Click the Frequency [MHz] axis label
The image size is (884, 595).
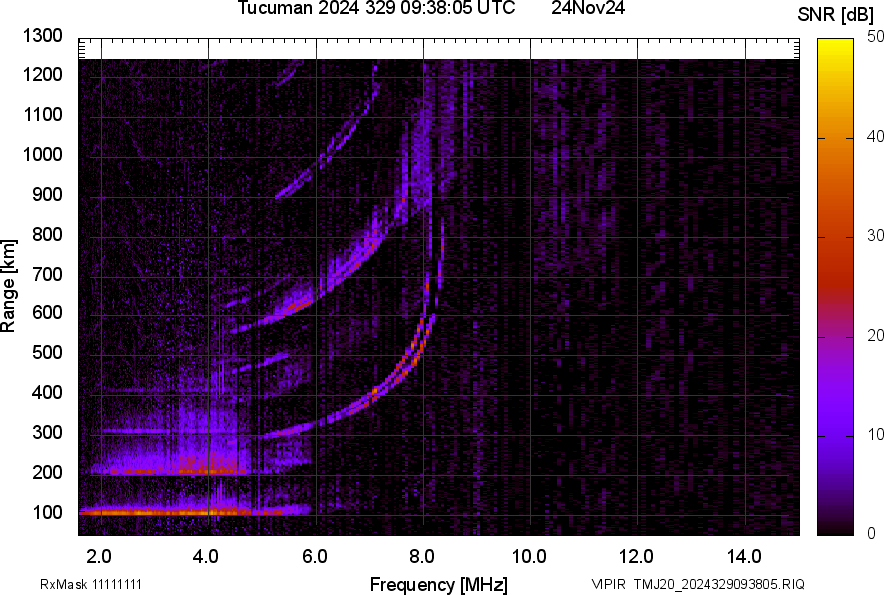438,584
